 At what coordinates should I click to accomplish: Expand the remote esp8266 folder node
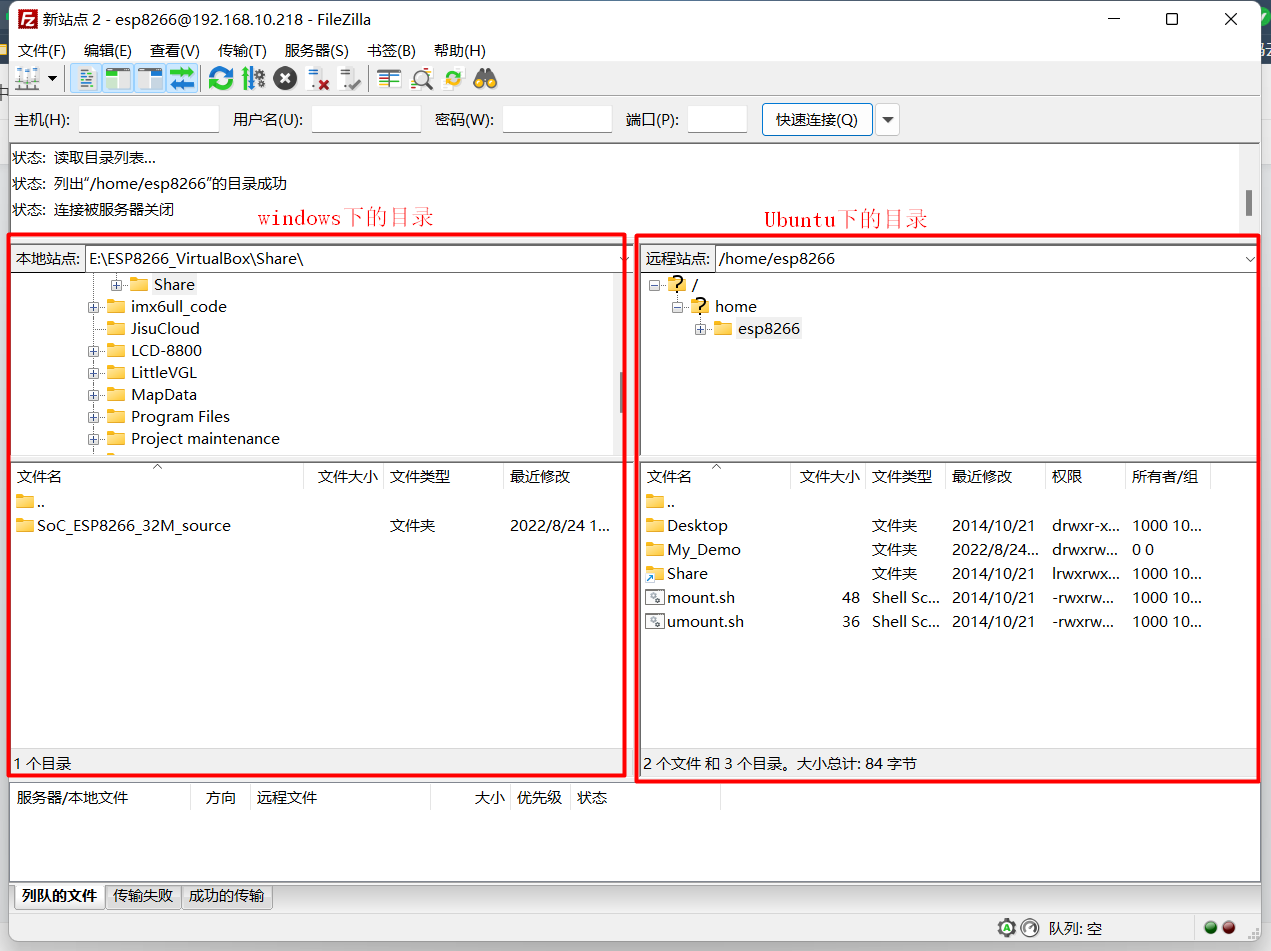coord(700,329)
